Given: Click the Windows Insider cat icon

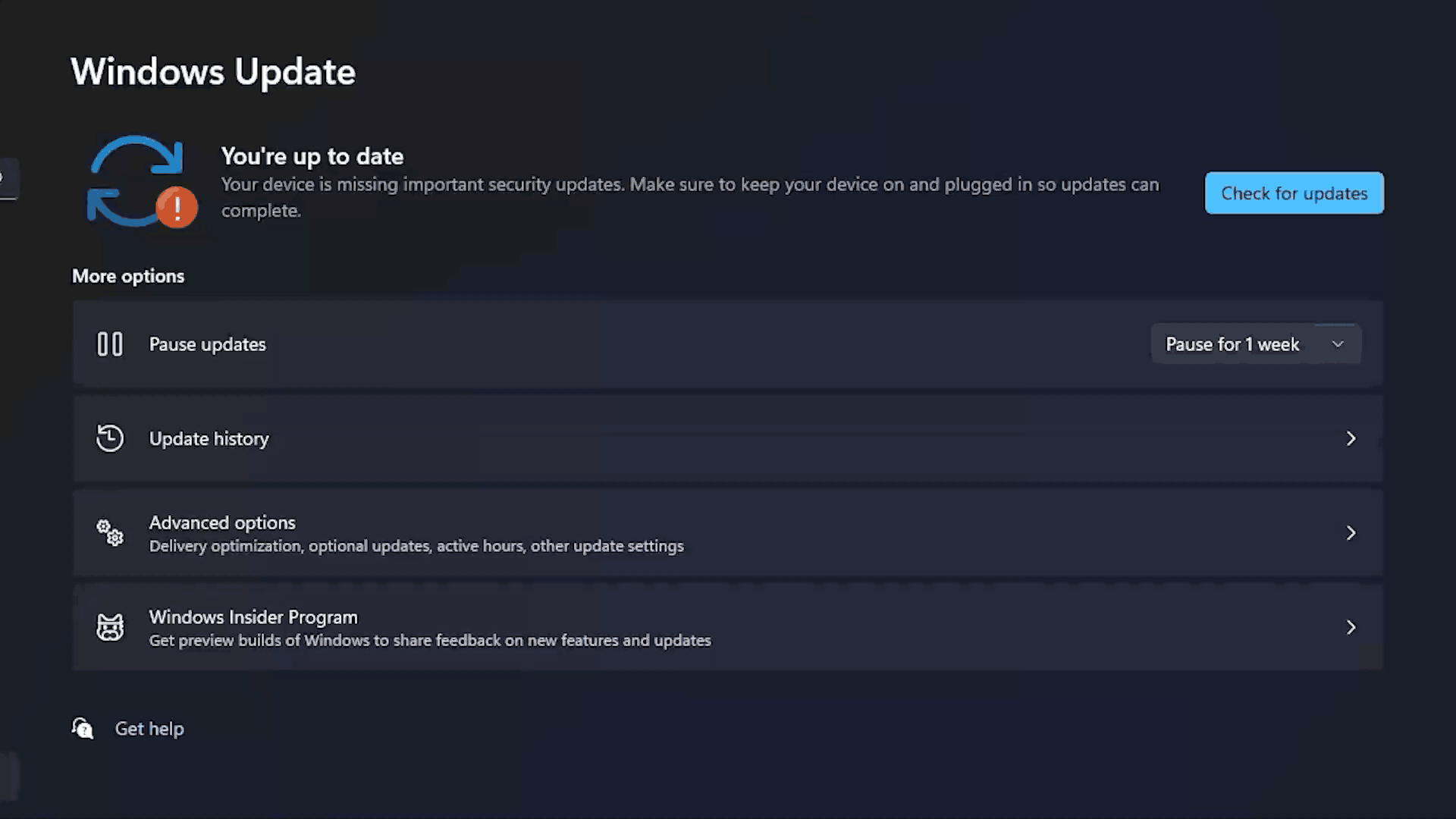Looking at the screenshot, I should coord(110,627).
